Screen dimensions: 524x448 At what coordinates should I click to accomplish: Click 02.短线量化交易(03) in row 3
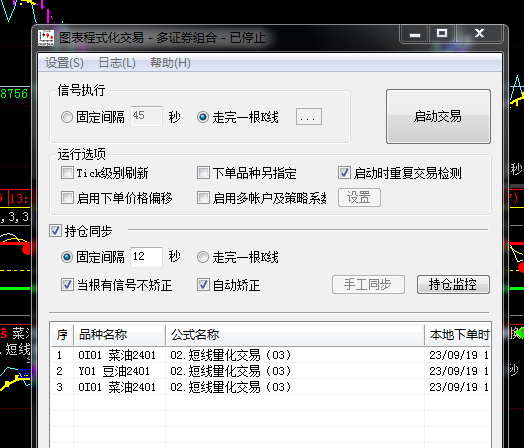(x=231, y=387)
